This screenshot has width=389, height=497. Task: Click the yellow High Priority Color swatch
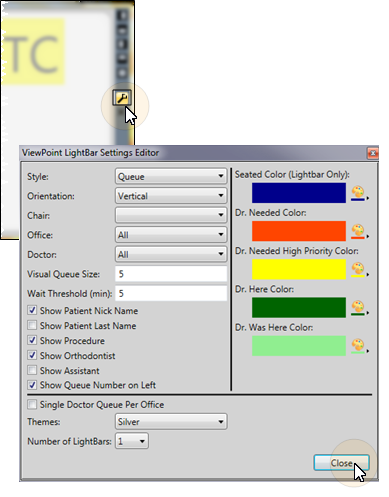[x=299, y=269]
